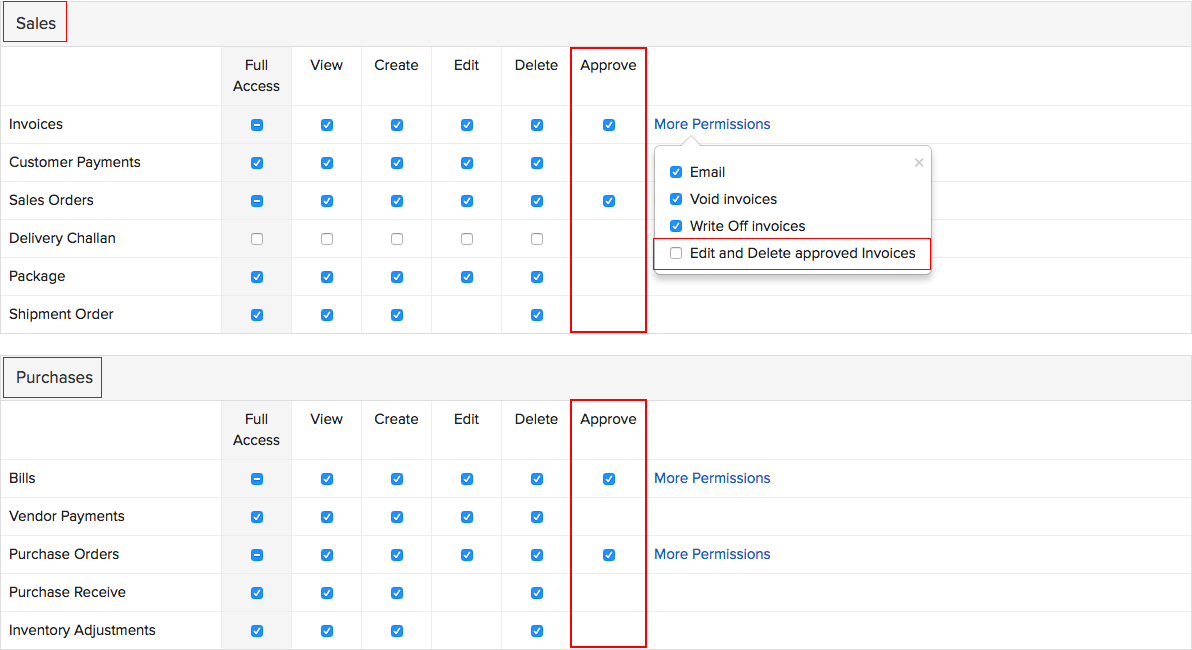Disable Edit permission for Purchase Orders
Screen dimensions: 1192x650
tap(466, 554)
